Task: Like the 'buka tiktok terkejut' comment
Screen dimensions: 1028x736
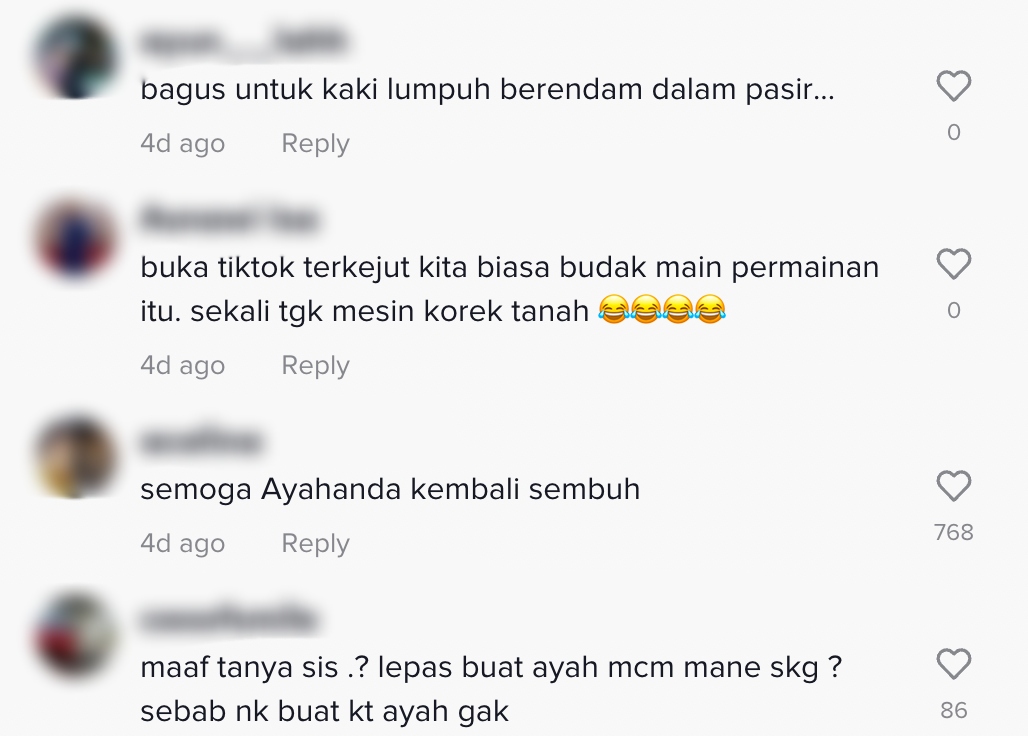Action: coord(953,264)
